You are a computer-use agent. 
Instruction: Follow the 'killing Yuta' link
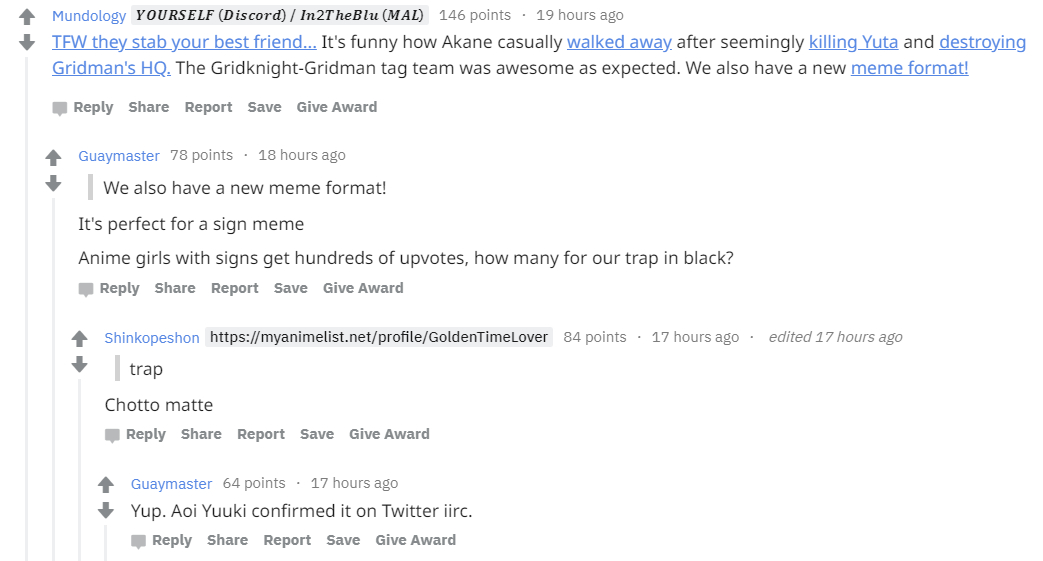pos(853,42)
